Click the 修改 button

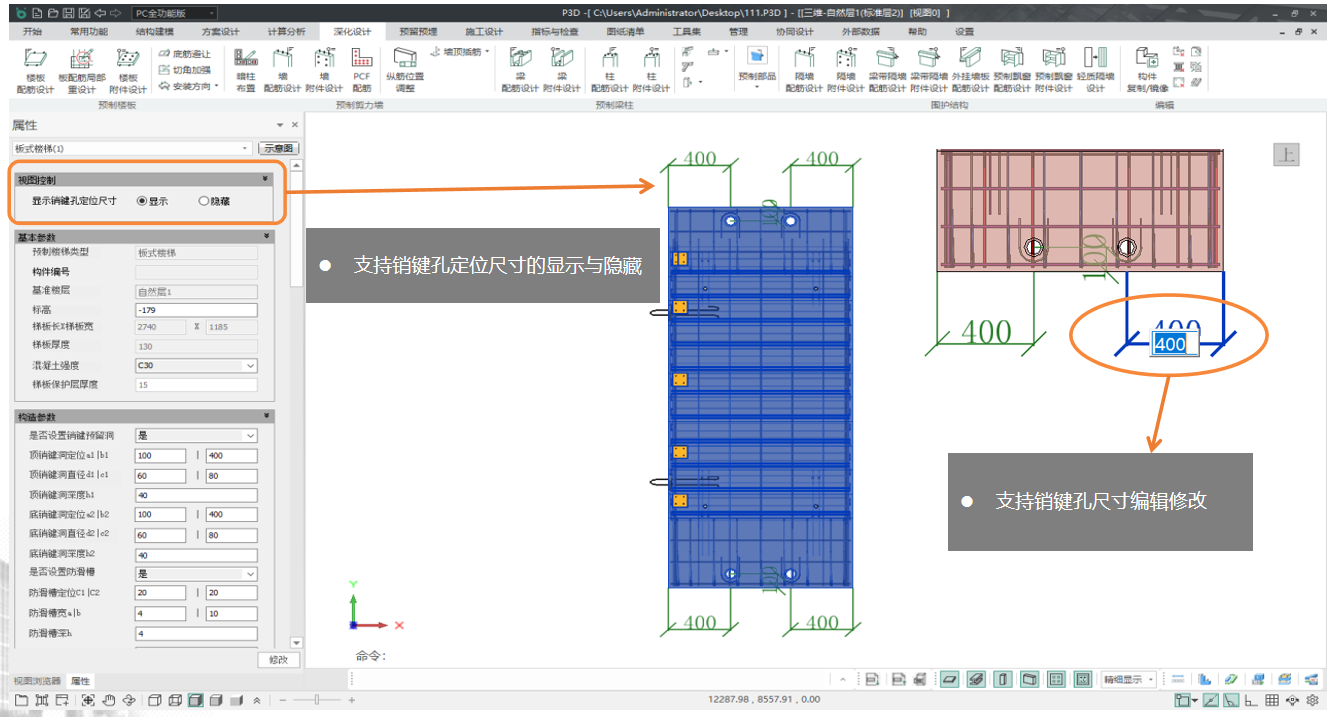(x=279, y=660)
